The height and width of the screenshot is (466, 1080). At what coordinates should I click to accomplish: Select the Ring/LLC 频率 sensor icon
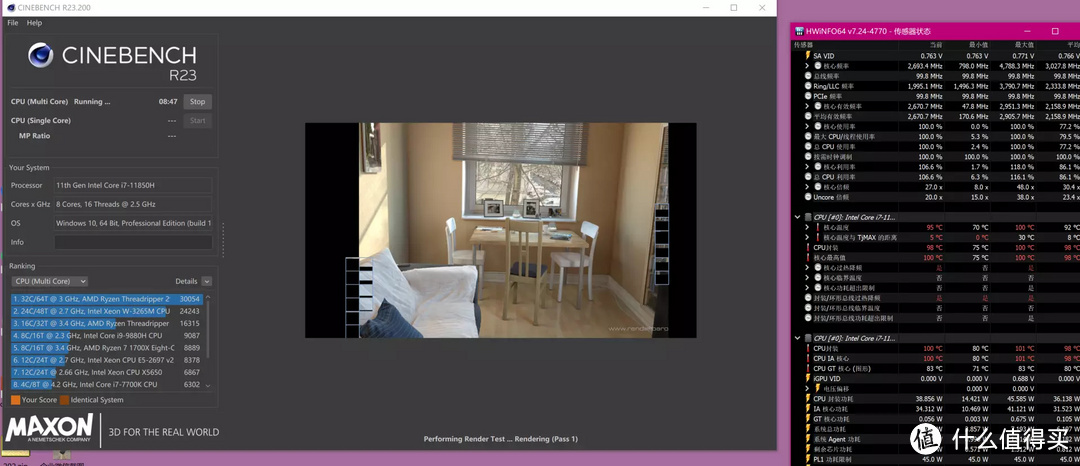808,86
